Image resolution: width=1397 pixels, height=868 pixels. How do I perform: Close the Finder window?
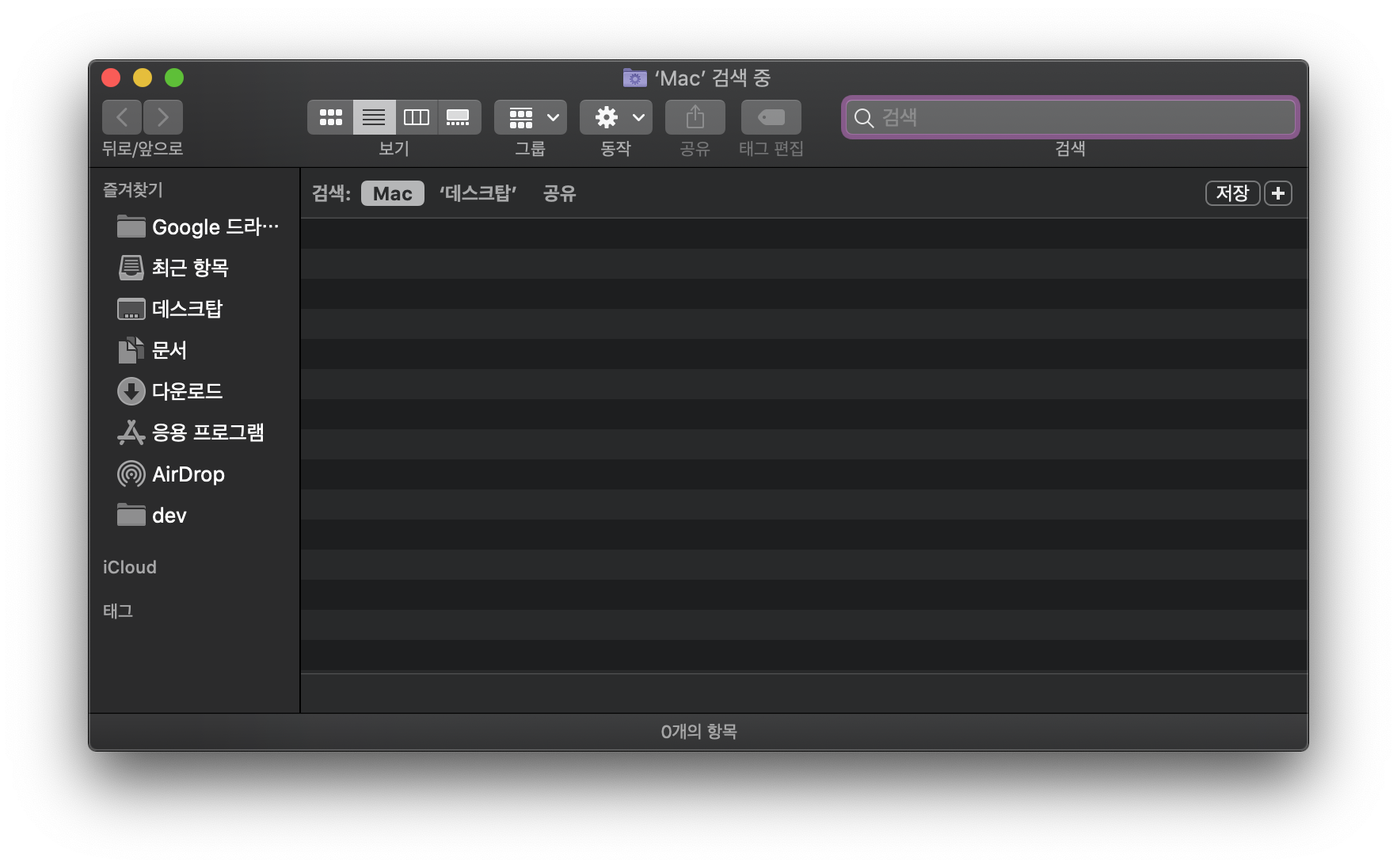(x=111, y=78)
